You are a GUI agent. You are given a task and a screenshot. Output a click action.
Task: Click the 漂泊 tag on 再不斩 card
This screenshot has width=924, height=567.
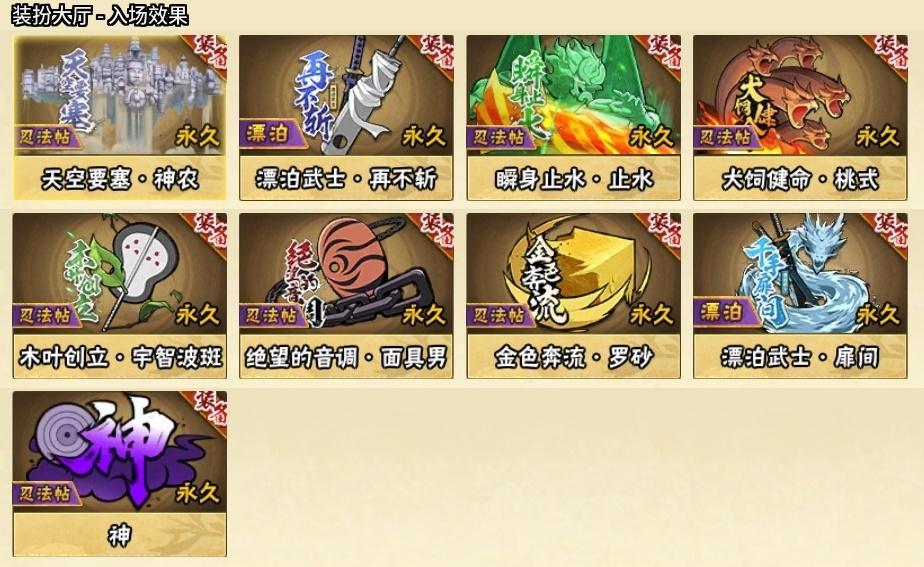(x=268, y=134)
